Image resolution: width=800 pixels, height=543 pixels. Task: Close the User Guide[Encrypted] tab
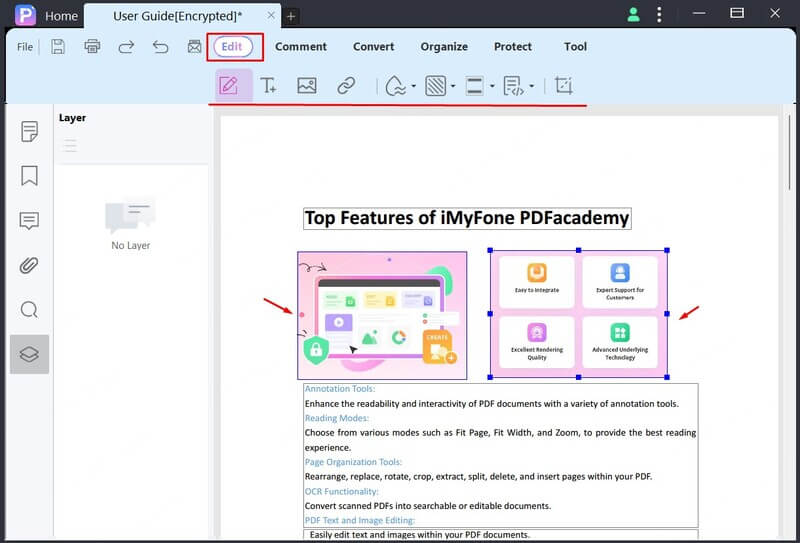pyautogui.click(x=271, y=16)
